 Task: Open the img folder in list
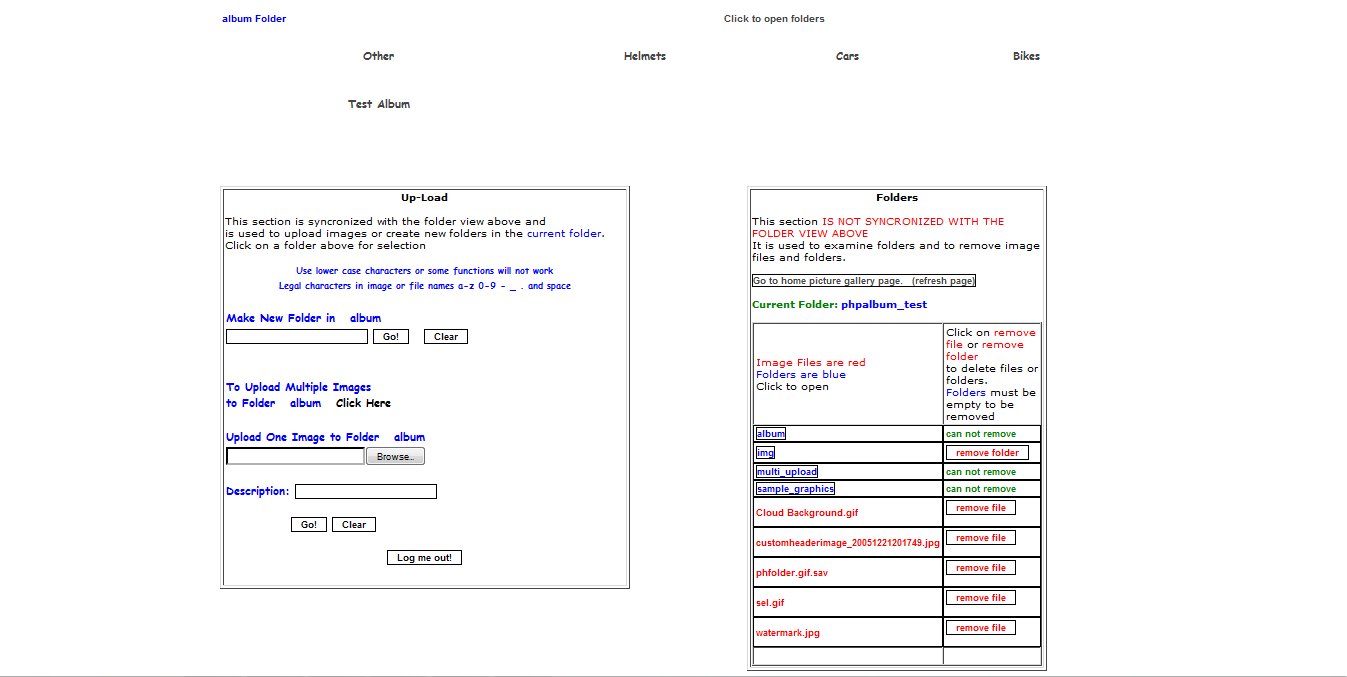[x=765, y=453]
